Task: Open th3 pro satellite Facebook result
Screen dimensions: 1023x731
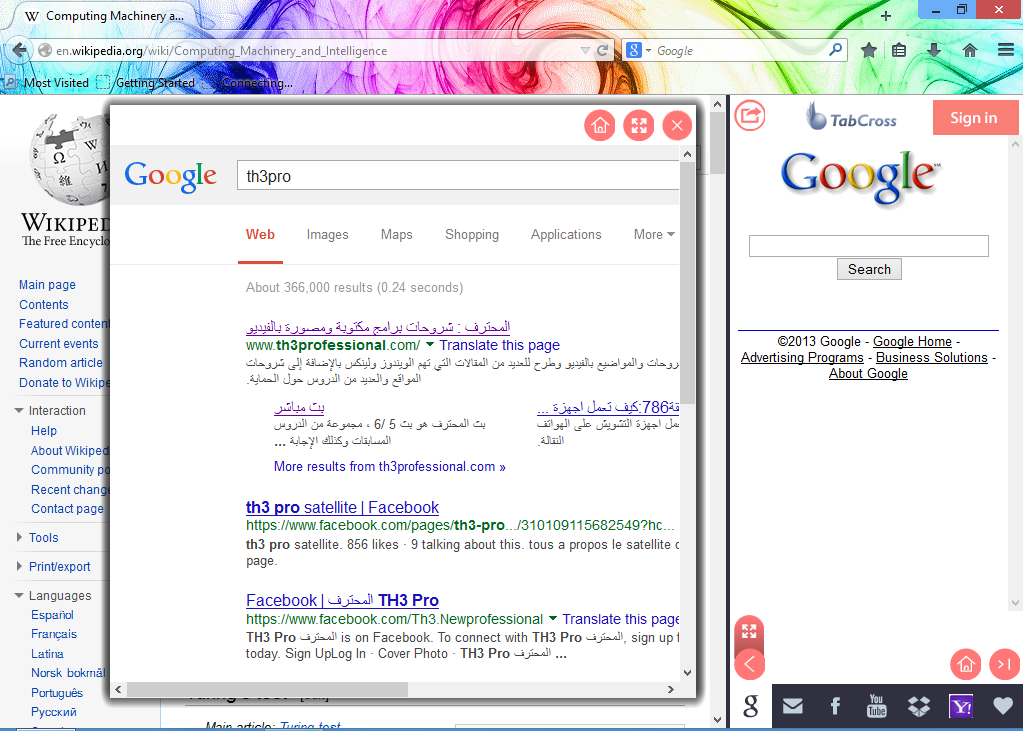Action: click(x=343, y=507)
